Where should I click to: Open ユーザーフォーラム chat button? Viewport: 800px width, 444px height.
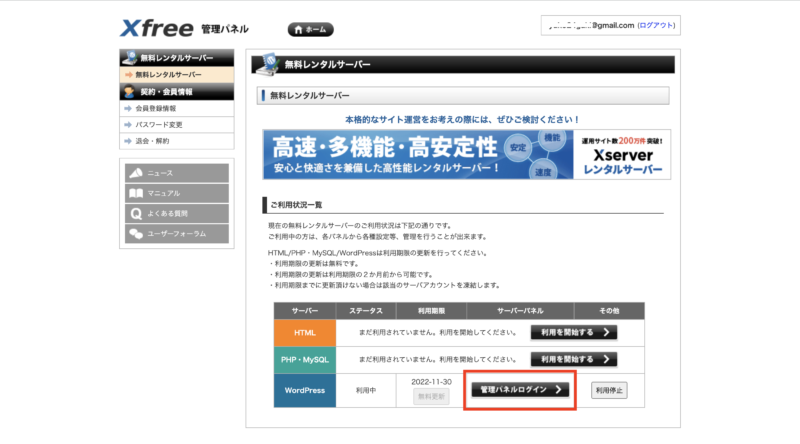(x=177, y=234)
